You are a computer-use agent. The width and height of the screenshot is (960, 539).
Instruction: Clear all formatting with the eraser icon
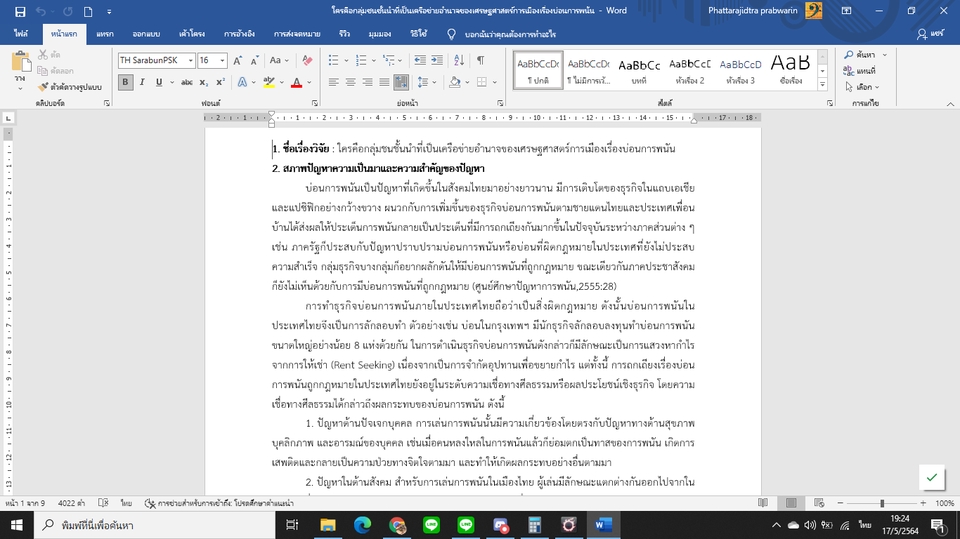pos(307,60)
